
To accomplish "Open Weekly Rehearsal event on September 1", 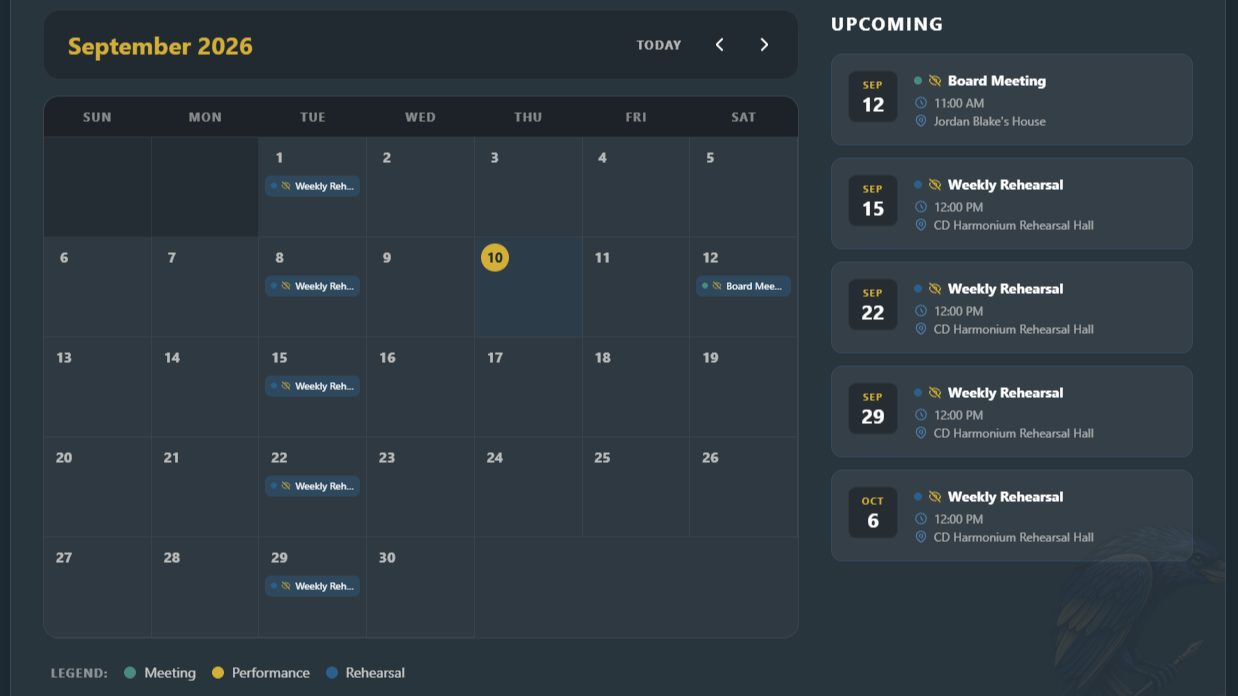I will 312,186.
